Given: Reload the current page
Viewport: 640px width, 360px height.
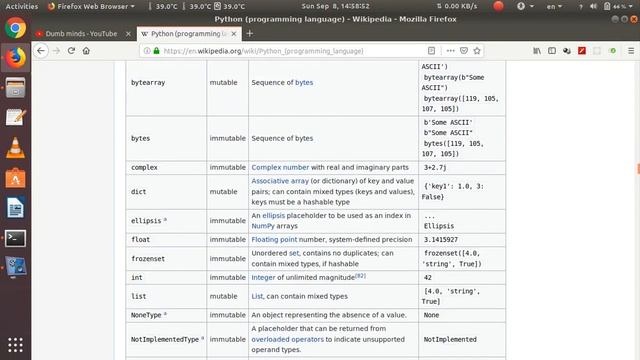Looking at the screenshot, I should pyautogui.click(x=71, y=51).
